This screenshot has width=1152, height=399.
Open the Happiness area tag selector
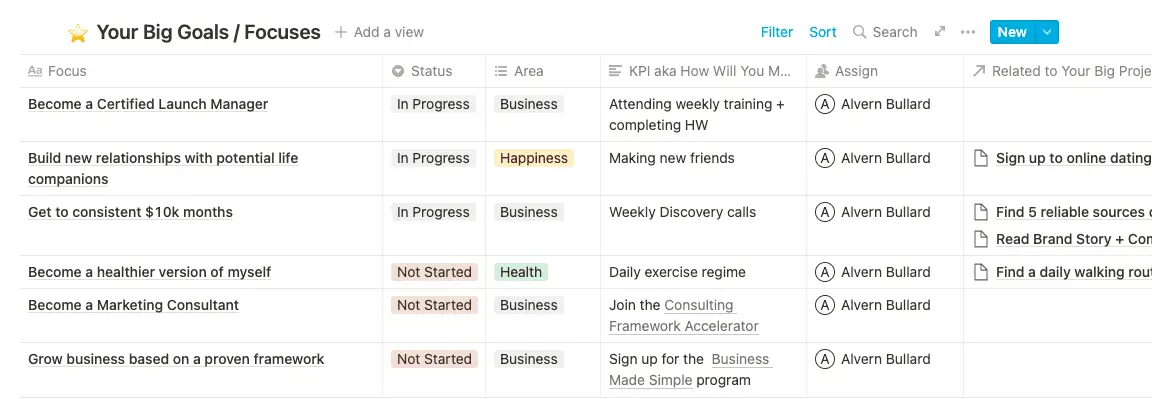[533, 158]
